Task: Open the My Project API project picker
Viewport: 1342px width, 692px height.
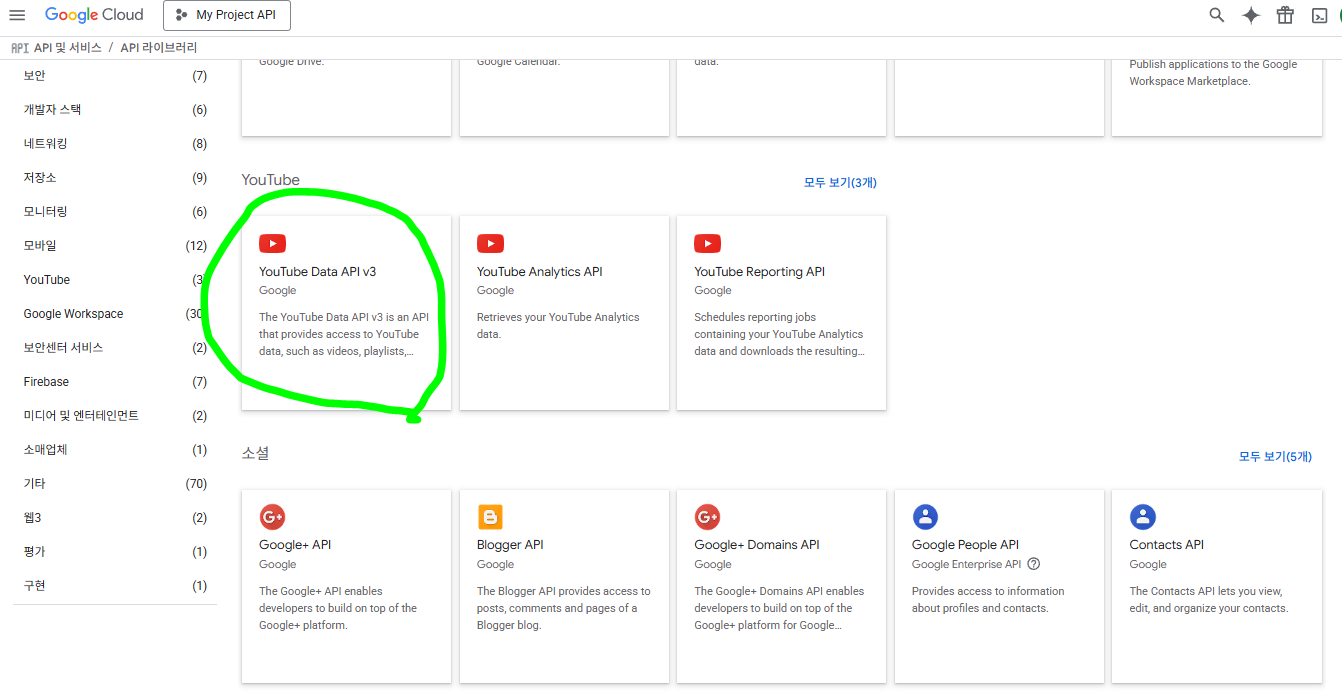Action: pos(227,15)
